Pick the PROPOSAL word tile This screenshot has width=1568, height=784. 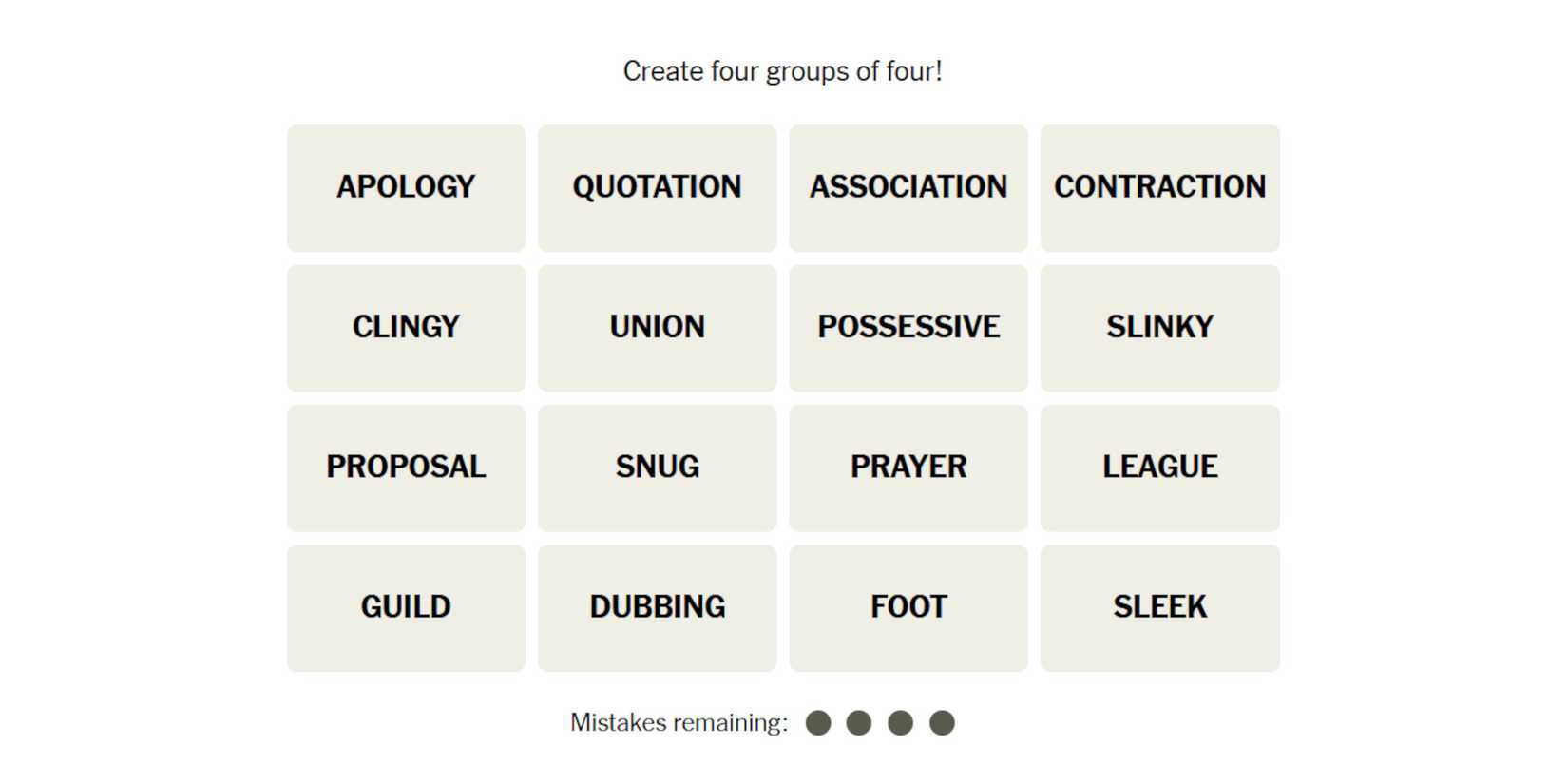[406, 467]
